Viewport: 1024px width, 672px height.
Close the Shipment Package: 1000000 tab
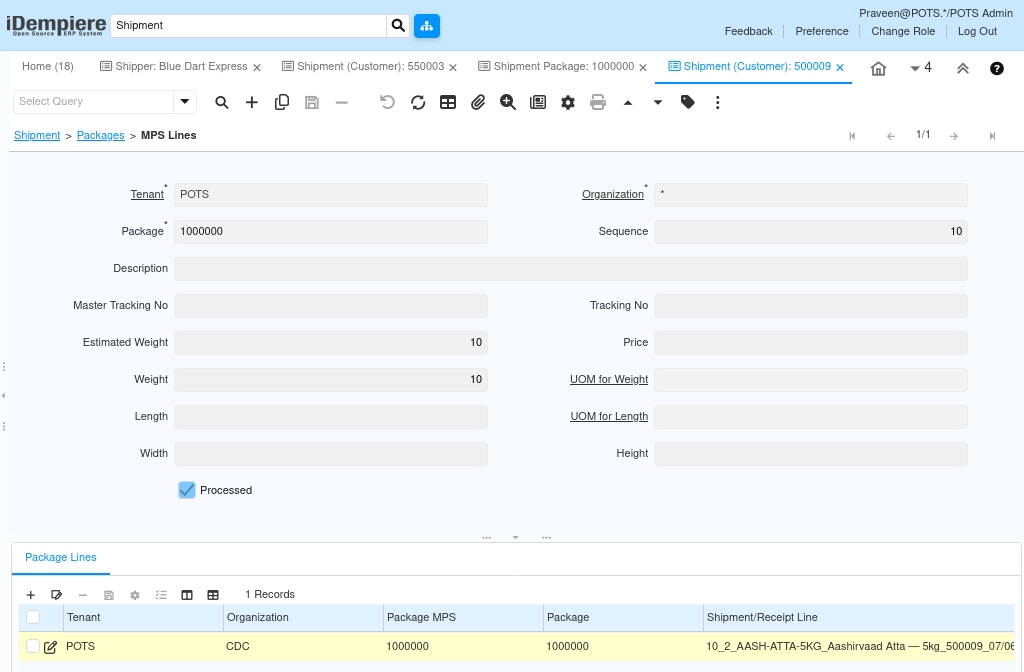pyautogui.click(x=643, y=68)
